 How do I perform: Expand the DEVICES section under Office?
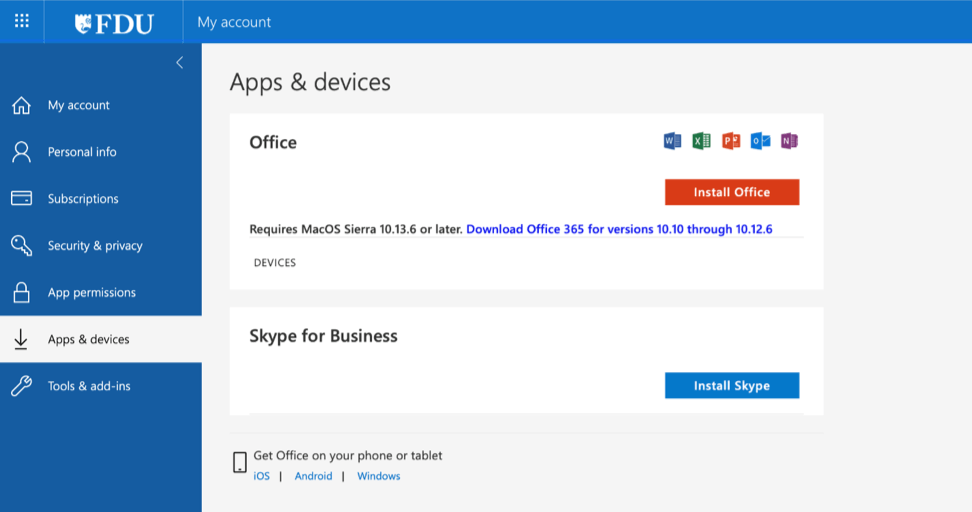275,263
